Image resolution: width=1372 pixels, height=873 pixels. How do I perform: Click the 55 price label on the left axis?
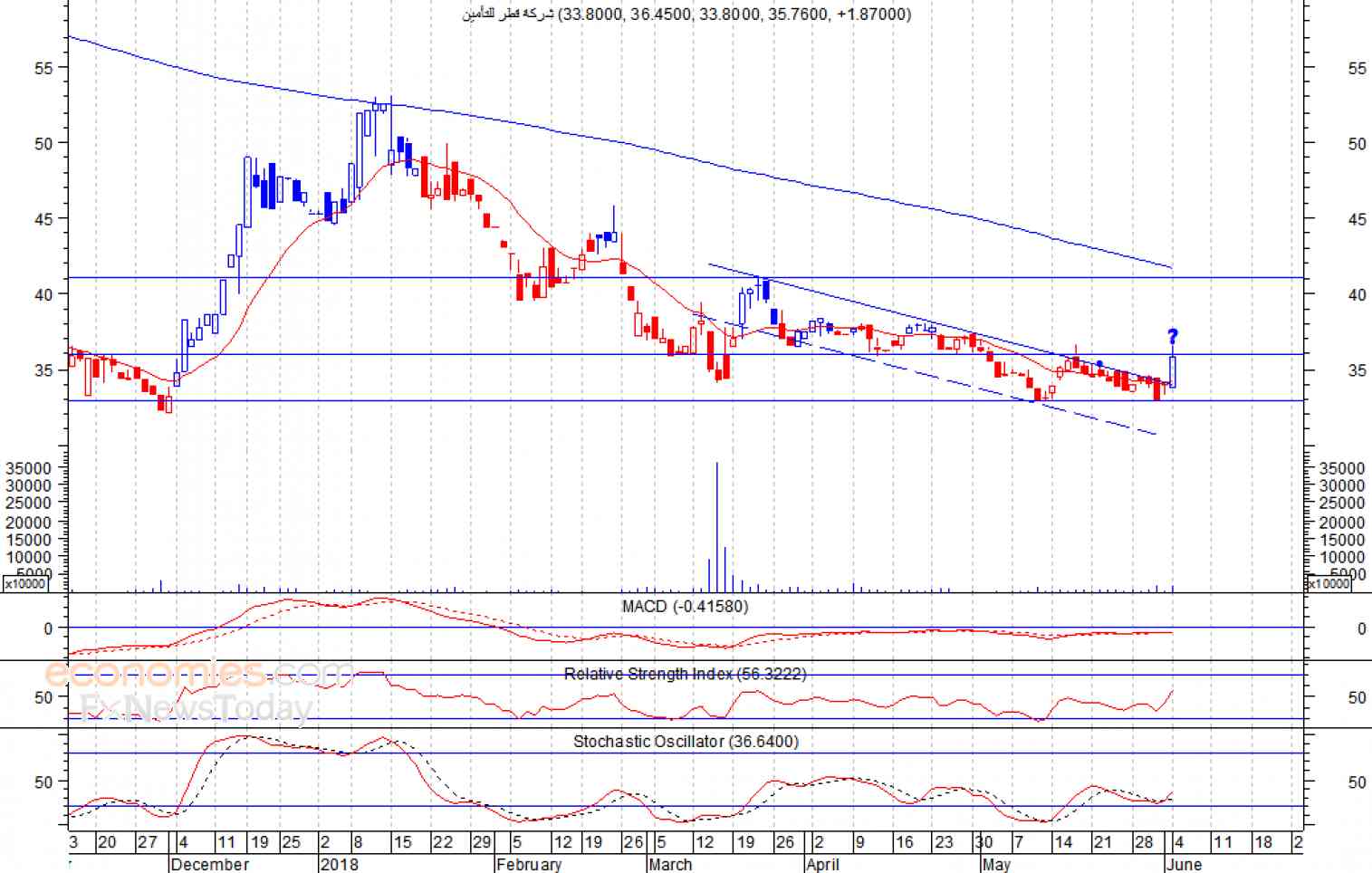[43, 68]
